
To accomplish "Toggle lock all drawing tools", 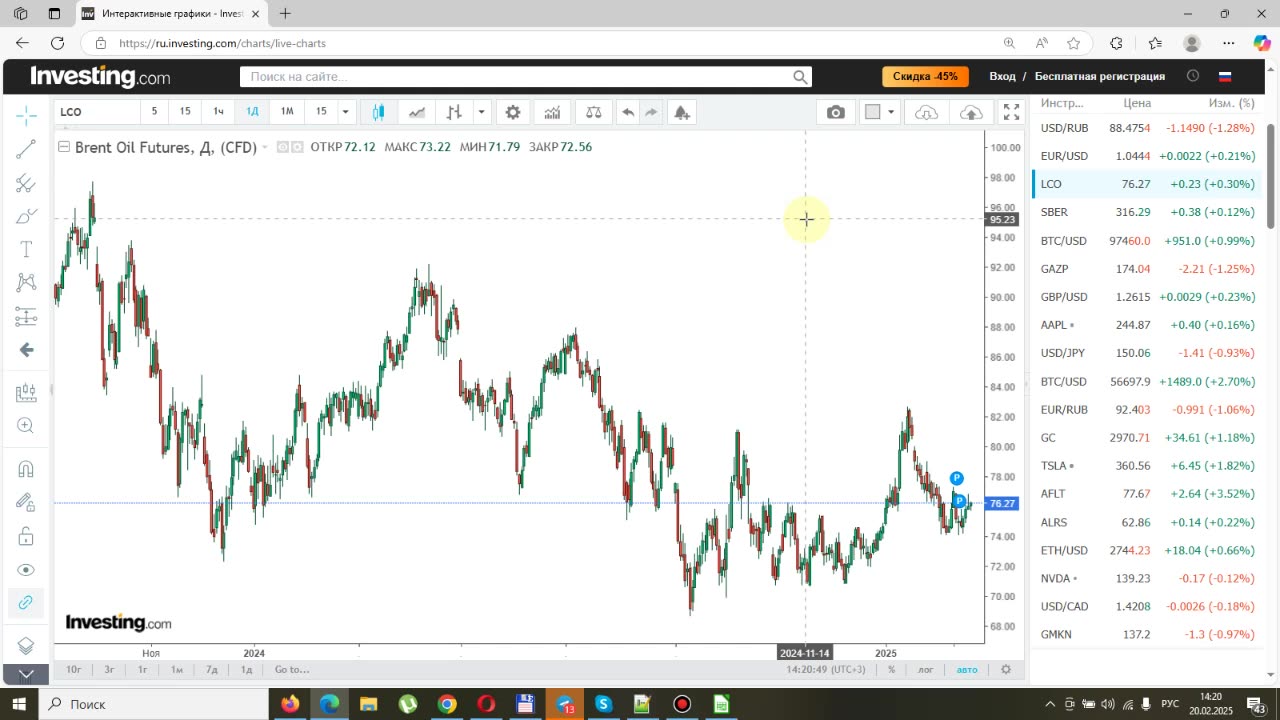I will 26,536.
